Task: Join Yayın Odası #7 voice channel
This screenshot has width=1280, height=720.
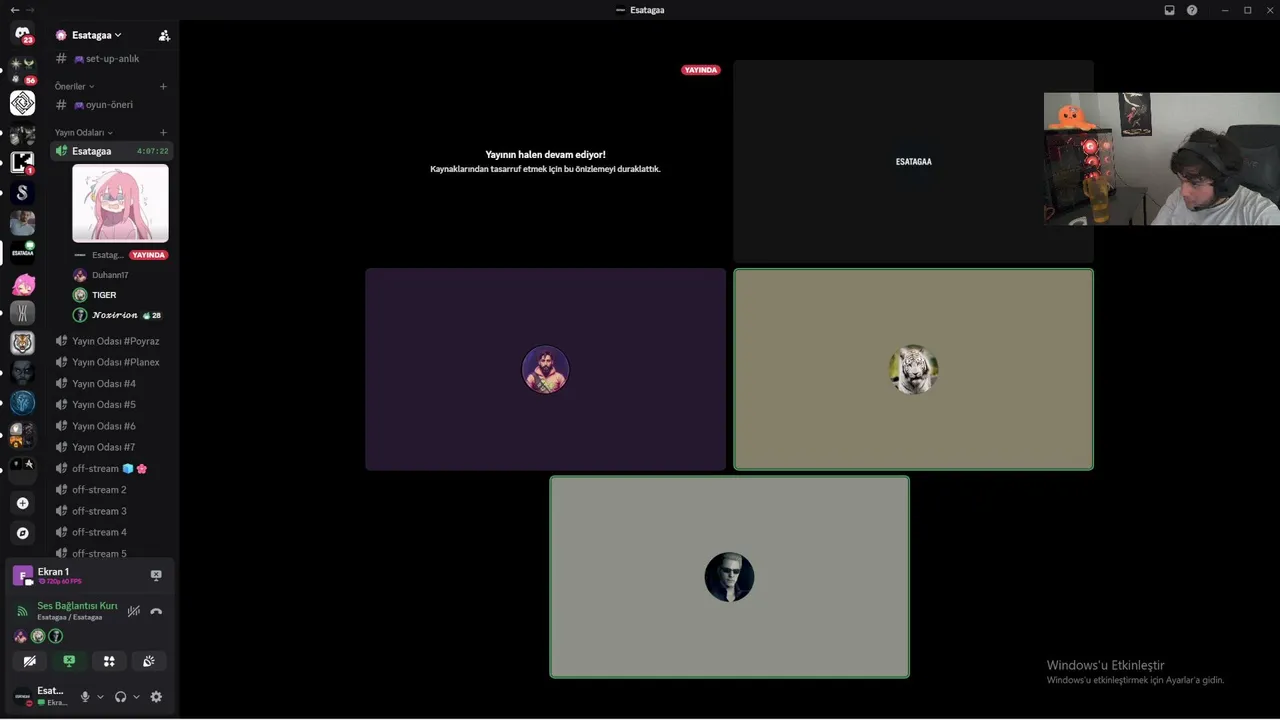Action: (112, 447)
